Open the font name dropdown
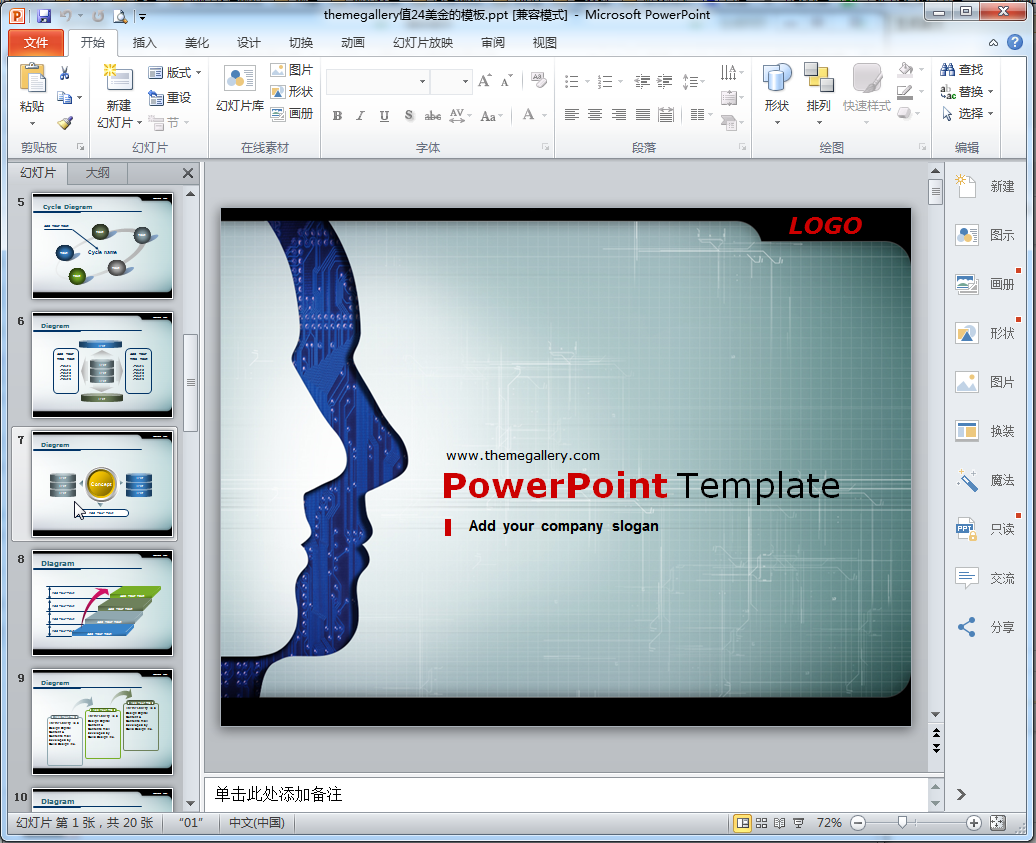The image size is (1036, 843). [422, 81]
